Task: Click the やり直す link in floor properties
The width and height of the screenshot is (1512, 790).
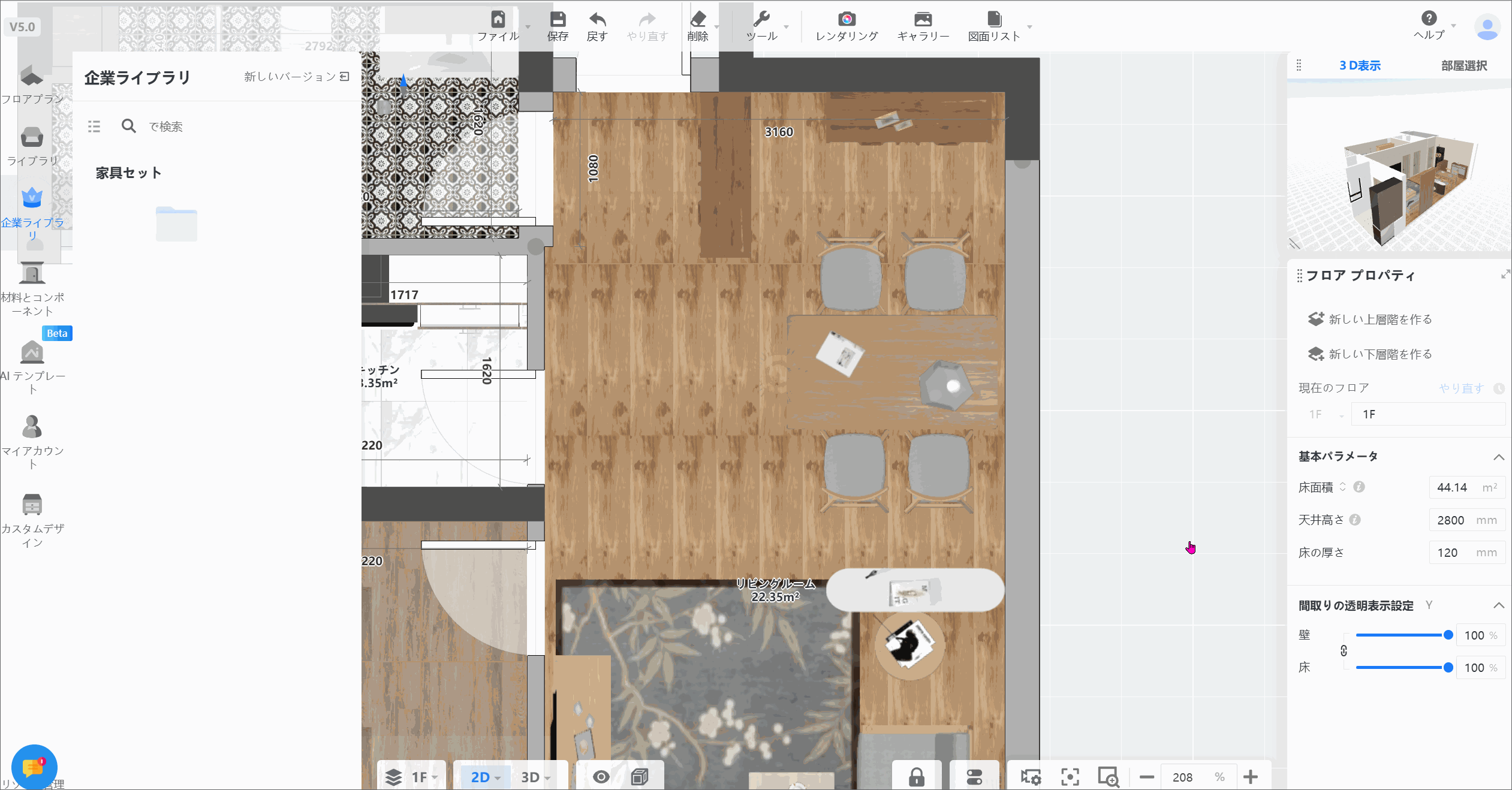Action: click(x=1462, y=388)
